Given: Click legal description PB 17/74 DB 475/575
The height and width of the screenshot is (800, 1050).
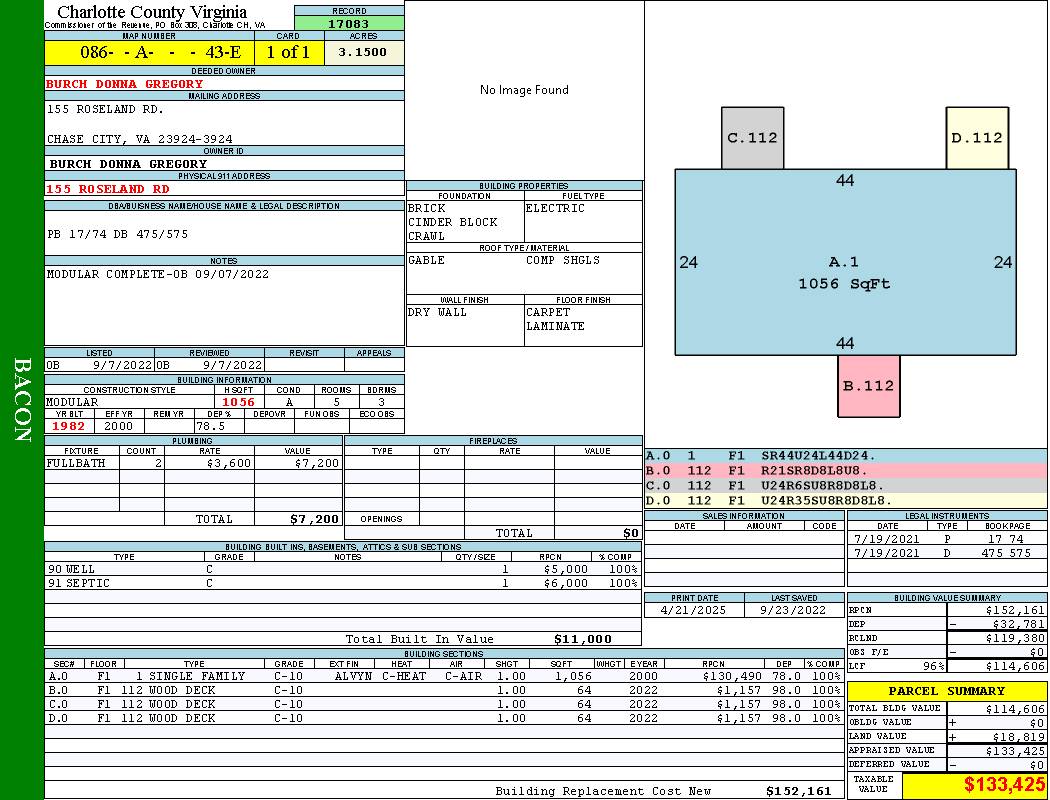Looking at the screenshot, I should [x=118, y=234].
